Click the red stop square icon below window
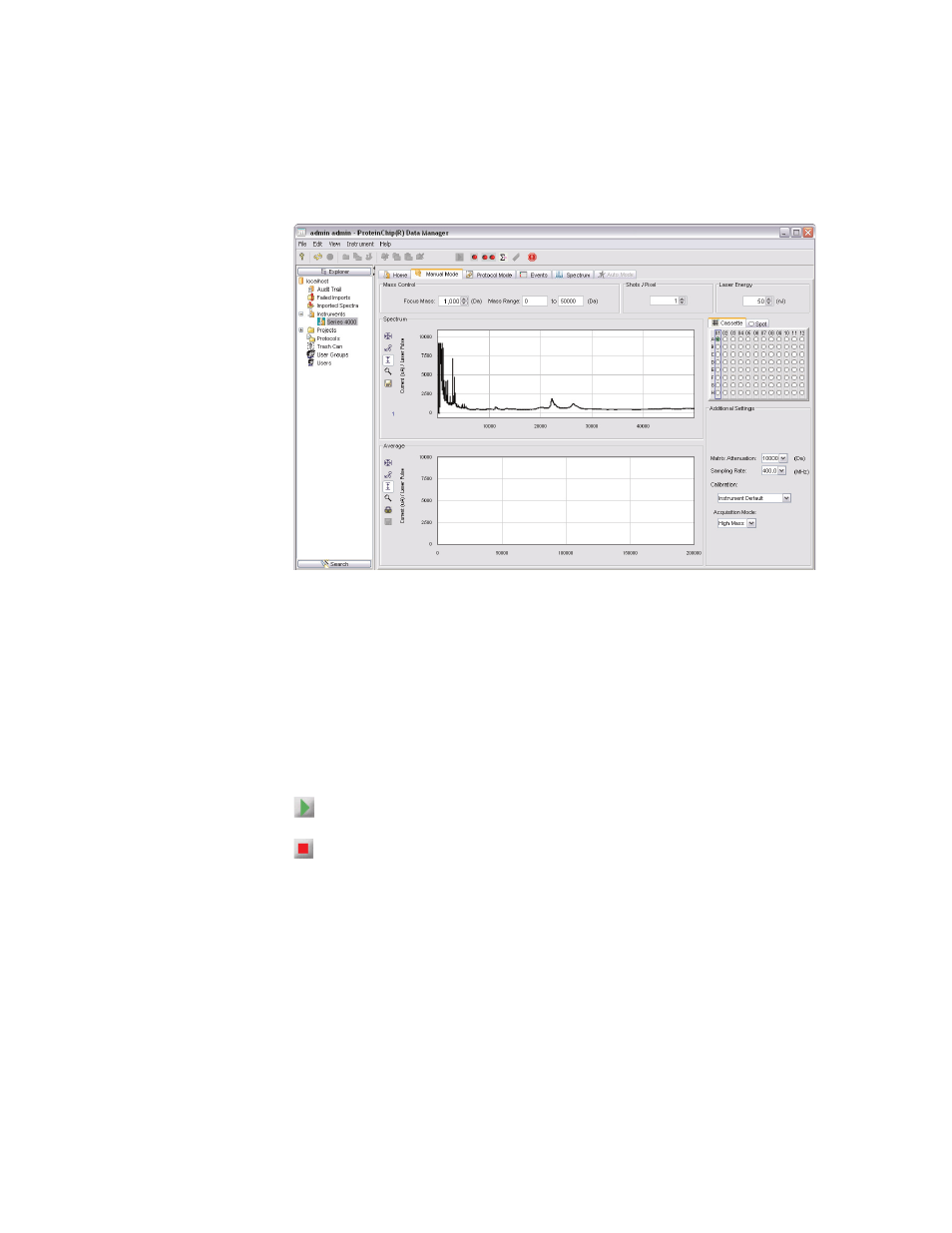This screenshot has width=952, height=1233. point(303,849)
